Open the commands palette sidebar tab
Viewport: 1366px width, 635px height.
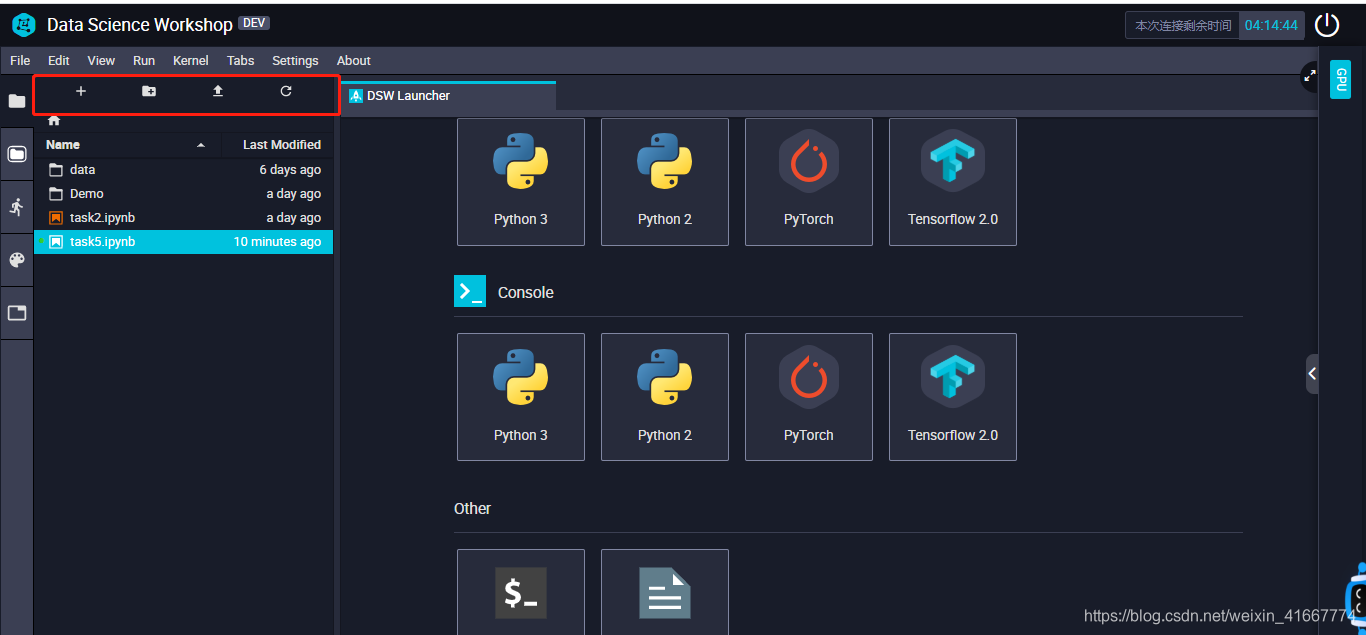point(17,260)
